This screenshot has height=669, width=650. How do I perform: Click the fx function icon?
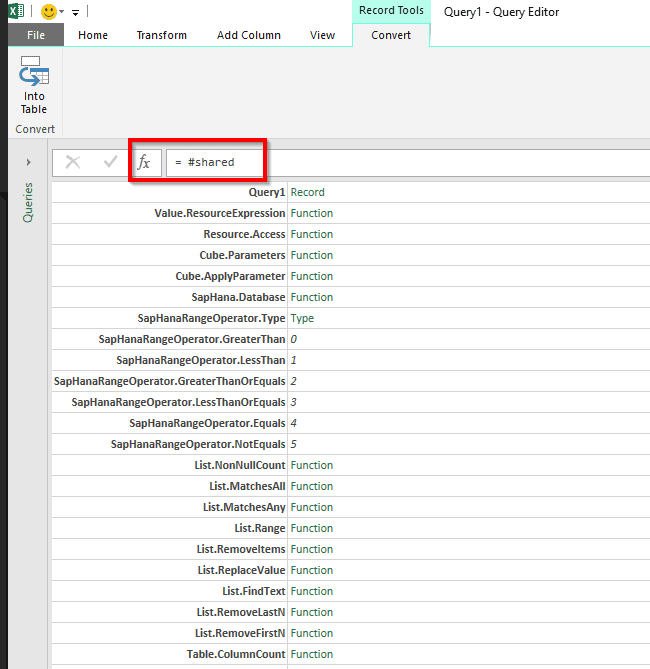(144, 162)
